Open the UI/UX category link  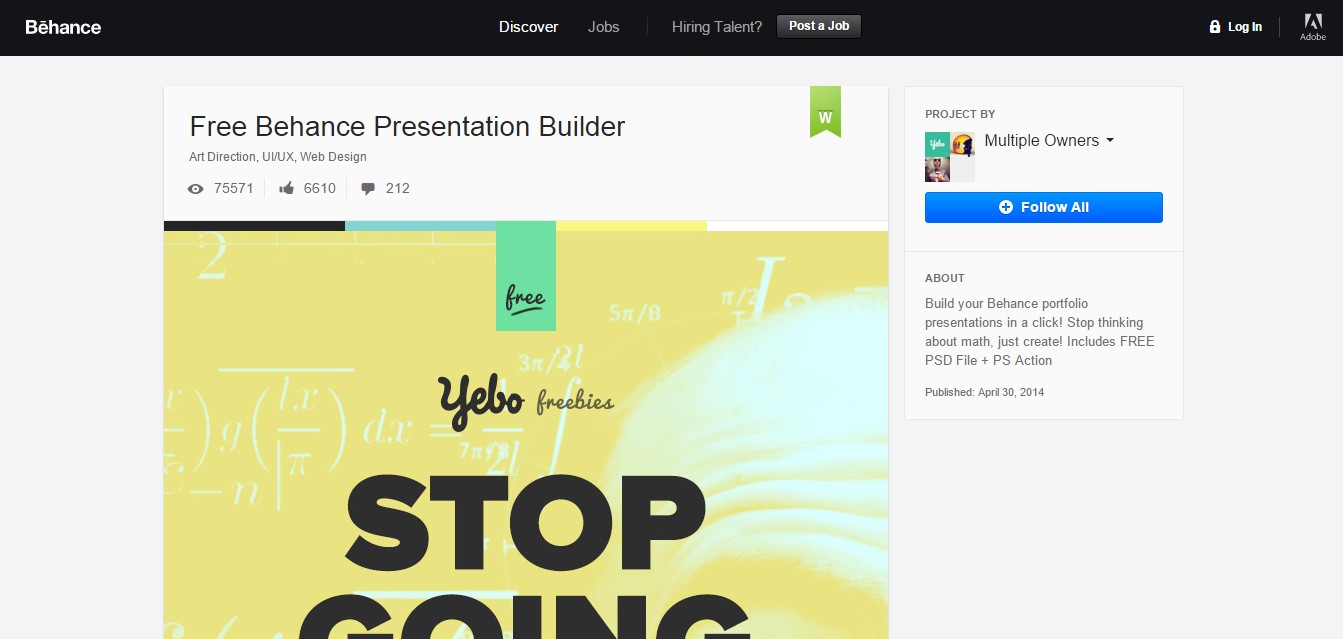tap(278, 157)
